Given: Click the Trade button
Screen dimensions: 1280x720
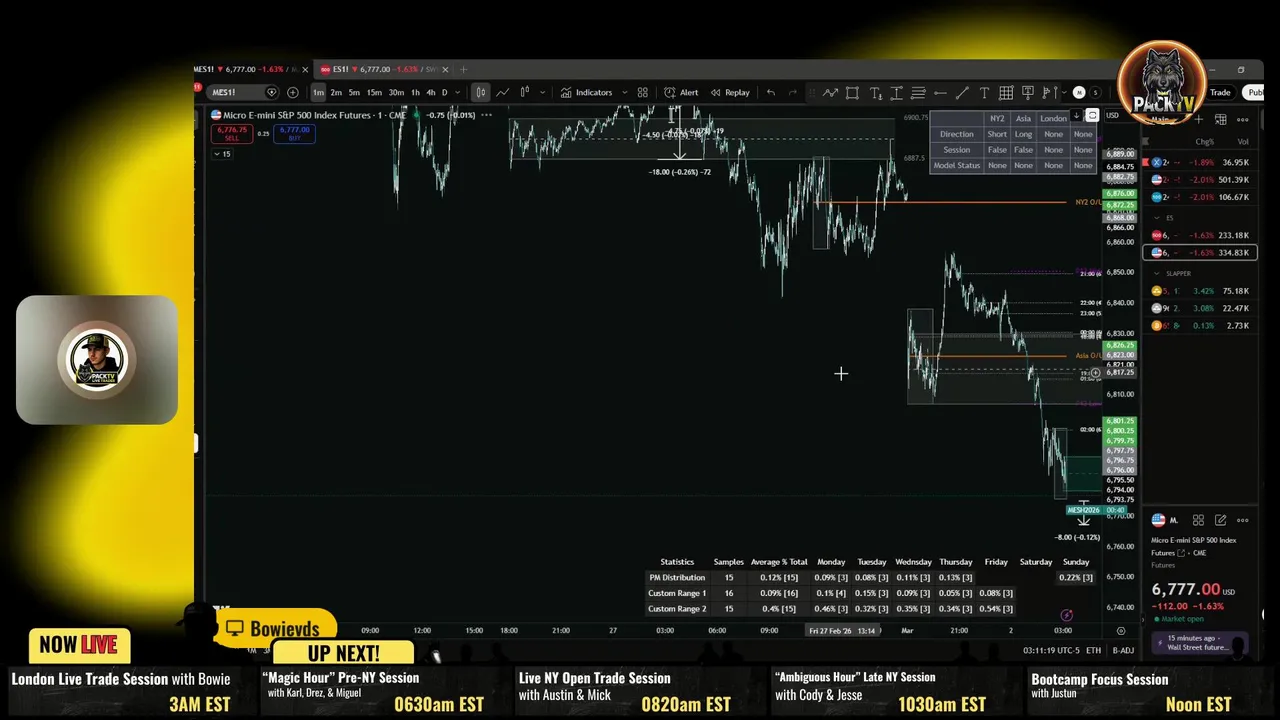Looking at the screenshot, I should tap(1220, 92).
